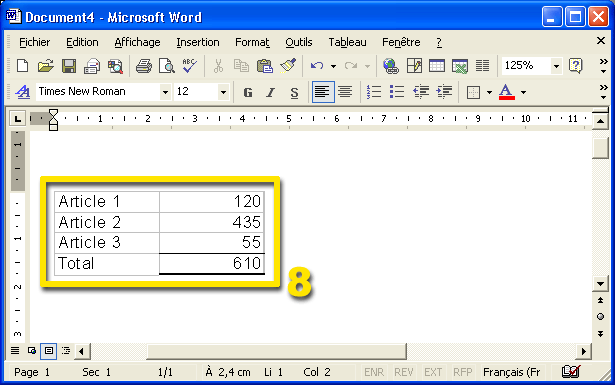Click the numbered list icon
The width and height of the screenshot is (615, 385).
374,92
